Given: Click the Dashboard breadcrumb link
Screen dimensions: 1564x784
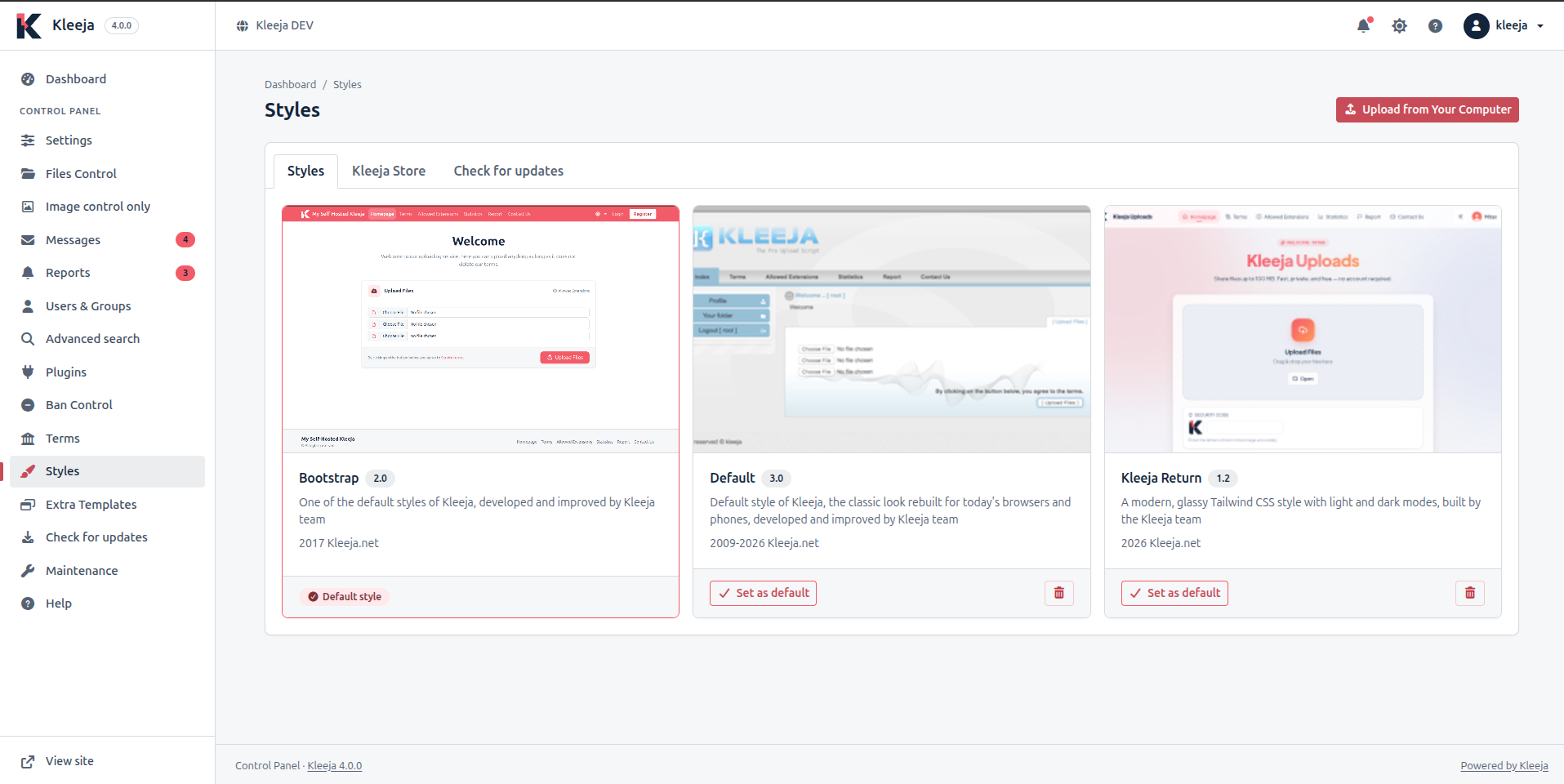Looking at the screenshot, I should (290, 84).
